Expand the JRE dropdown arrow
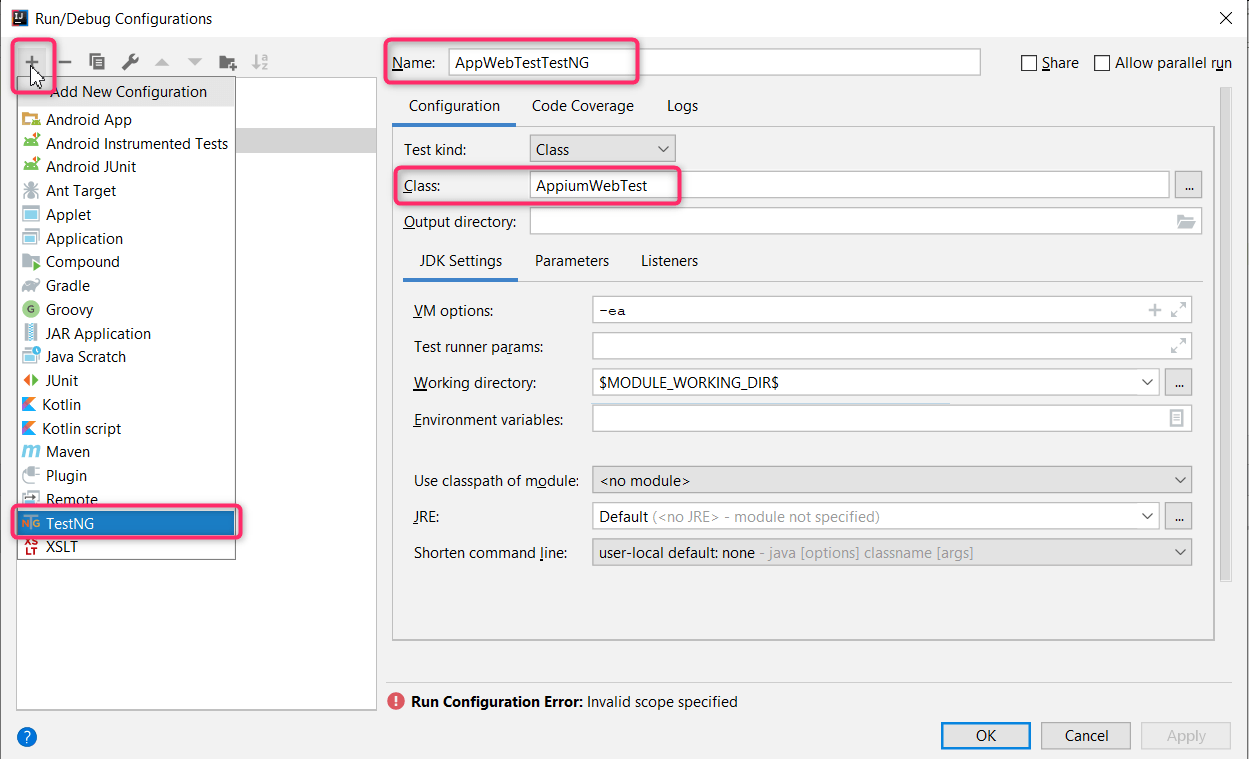1249x759 pixels. [1146, 516]
